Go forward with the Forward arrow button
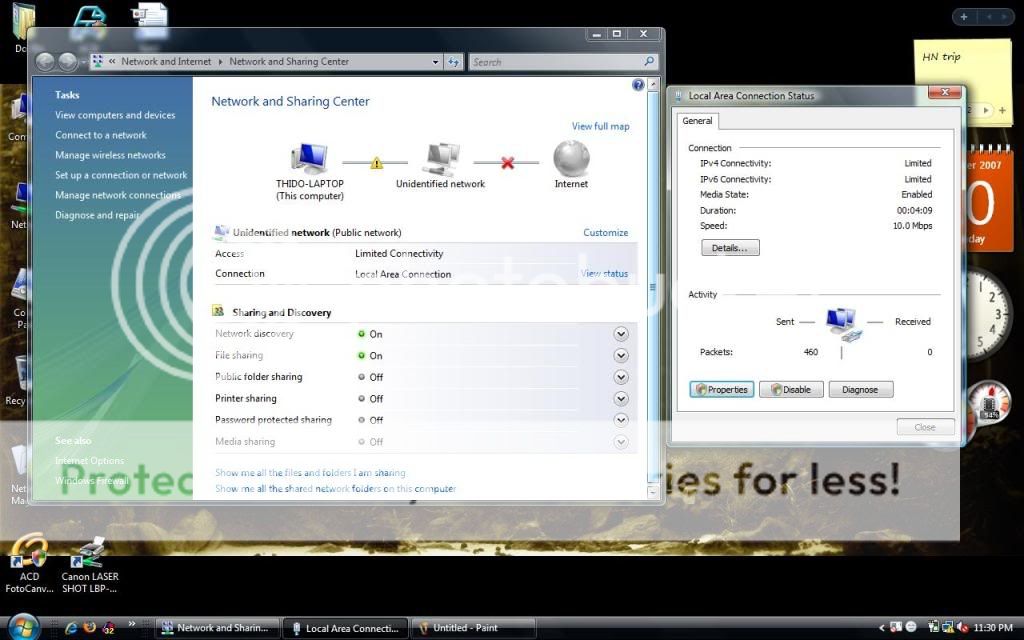 pos(67,62)
